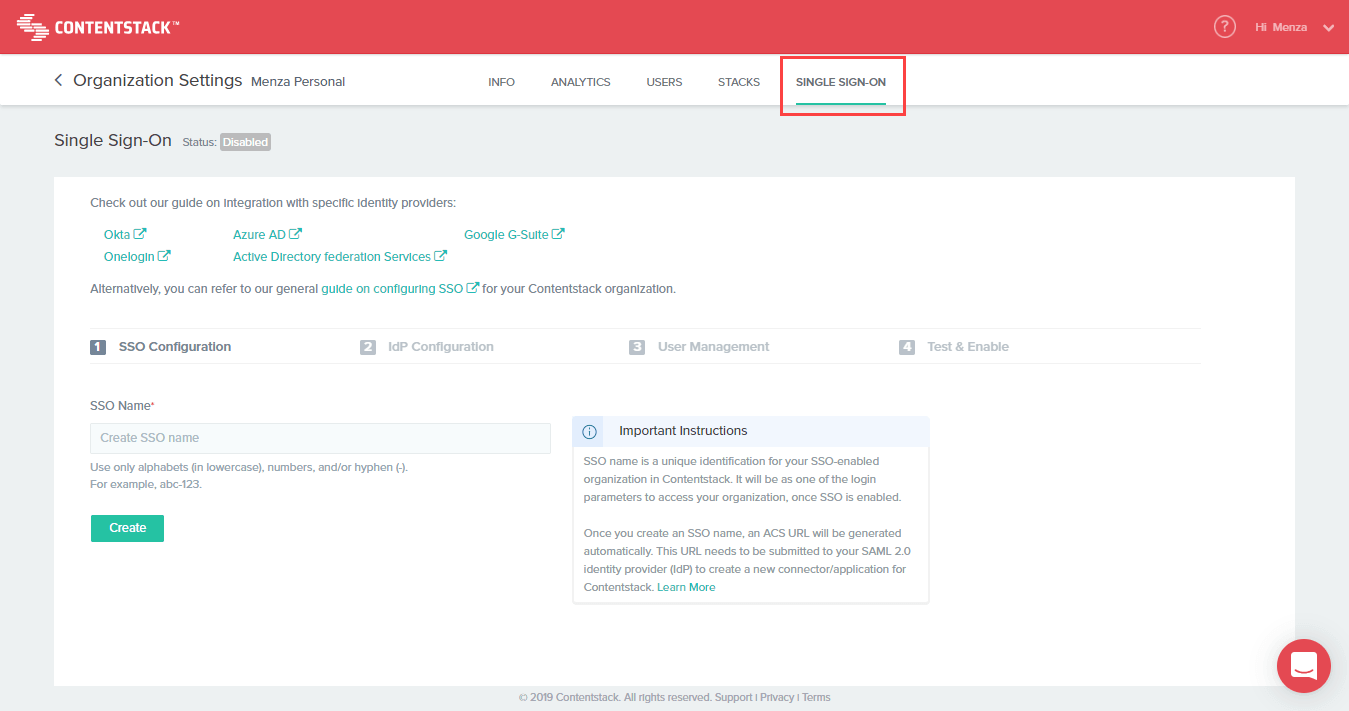Screen dimensions: 1349x711
Task: Select step 4 Test & Enable
Action: pos(954,347)
